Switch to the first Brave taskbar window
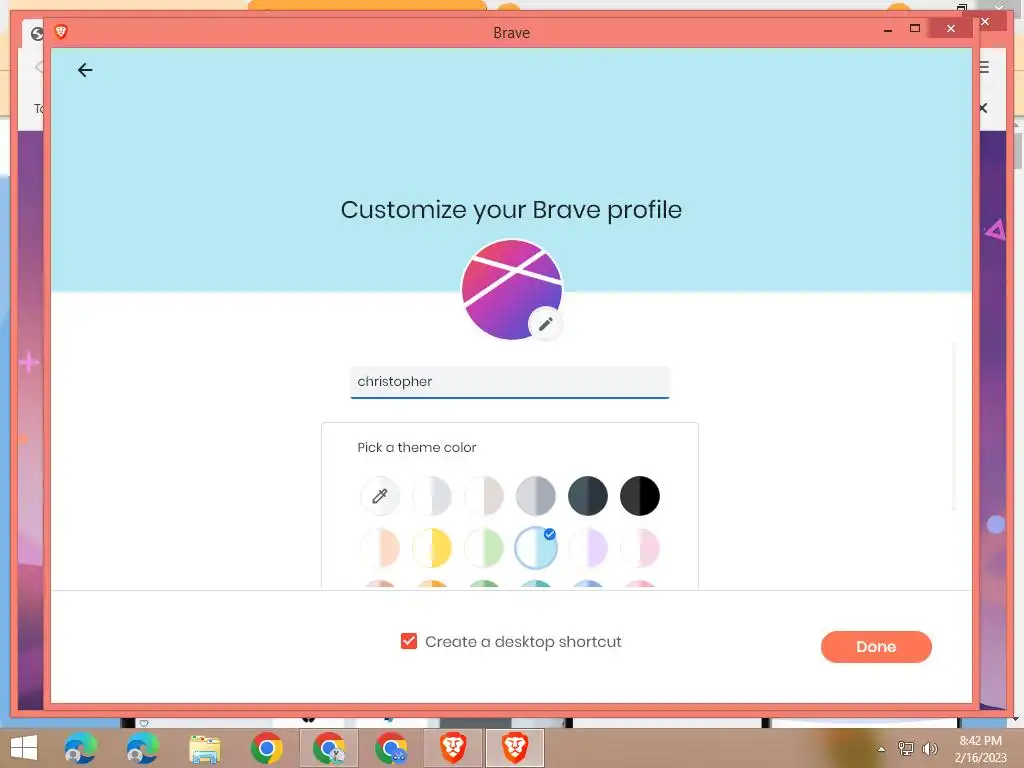Screen dimensions: 1024x768 point(453,748)
